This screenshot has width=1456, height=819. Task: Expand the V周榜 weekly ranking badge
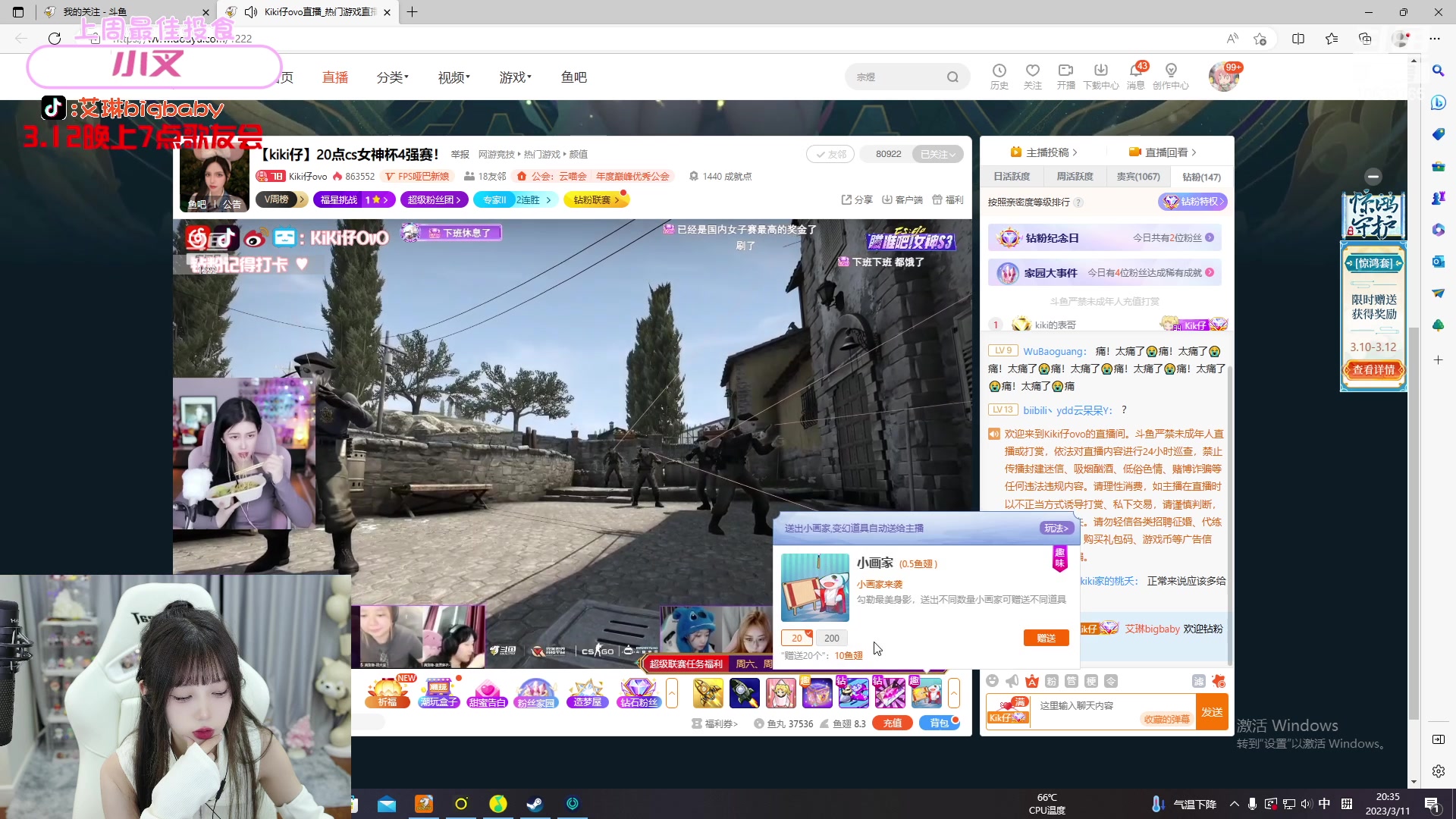tap(281, 199)
